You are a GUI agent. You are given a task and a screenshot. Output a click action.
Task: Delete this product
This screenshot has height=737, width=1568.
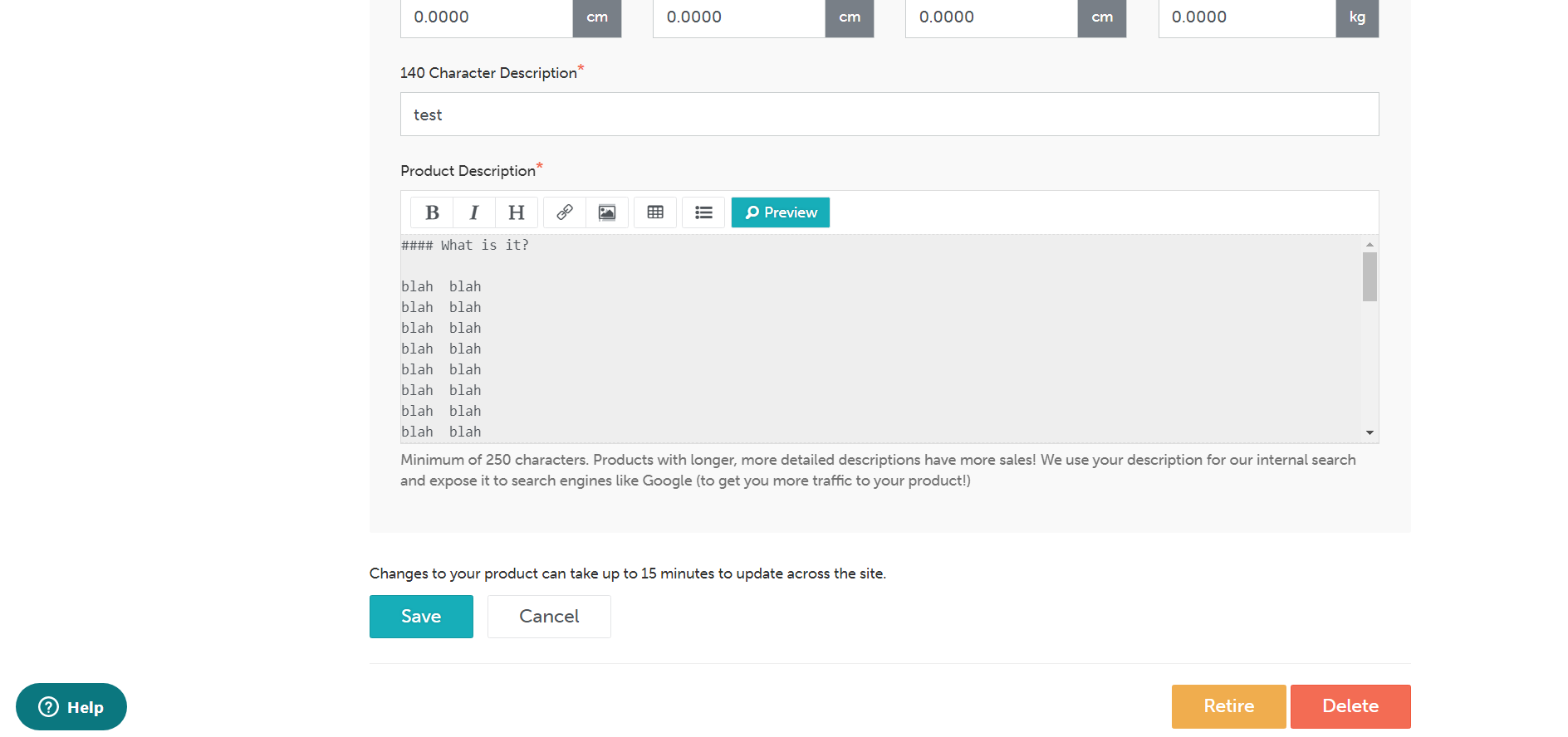point(1350,706)
